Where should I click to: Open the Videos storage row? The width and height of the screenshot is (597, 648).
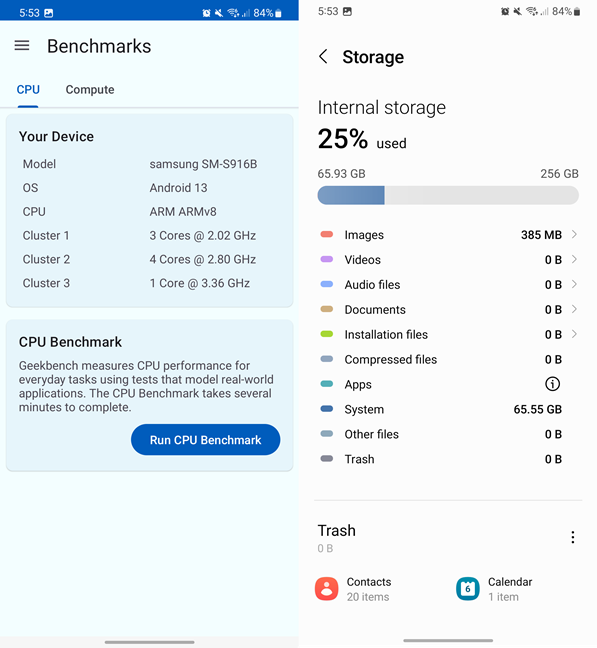(448, 260)
